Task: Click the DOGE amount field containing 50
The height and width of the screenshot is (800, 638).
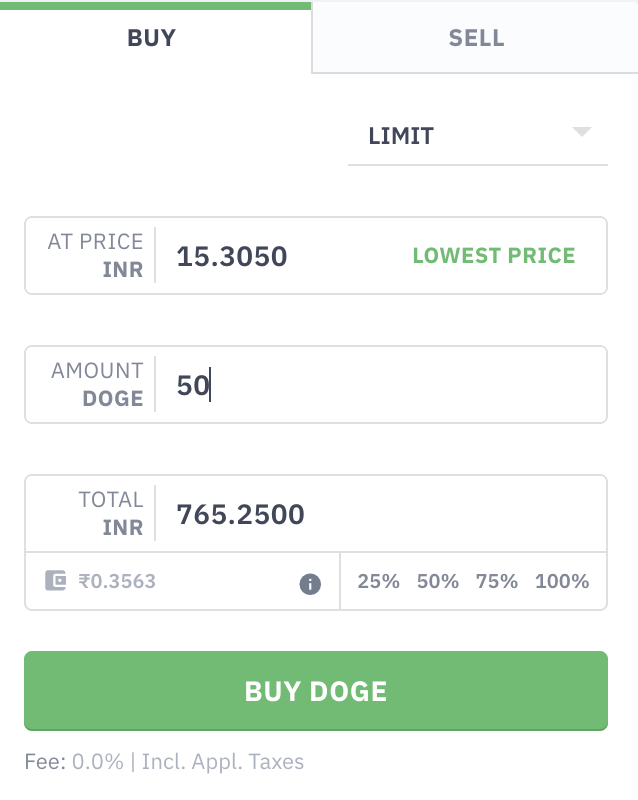Action: click(380, 386)
